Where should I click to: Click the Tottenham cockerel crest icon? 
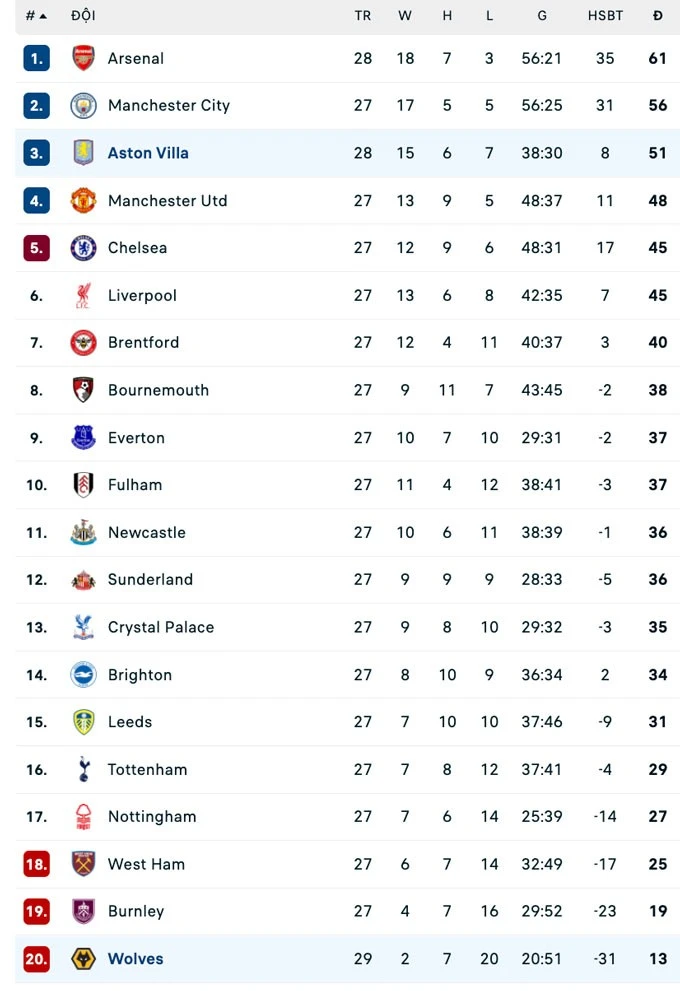83,769
